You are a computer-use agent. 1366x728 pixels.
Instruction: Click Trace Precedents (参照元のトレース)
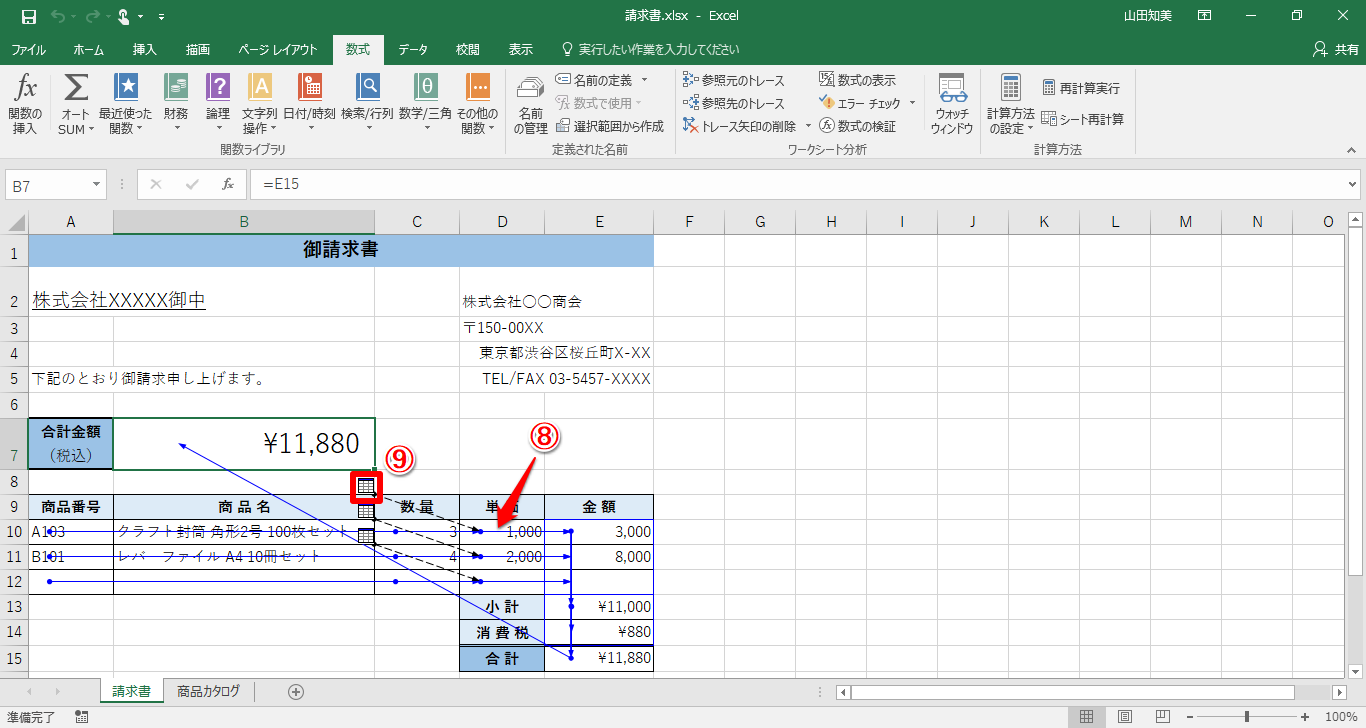(x=733, y=80)
